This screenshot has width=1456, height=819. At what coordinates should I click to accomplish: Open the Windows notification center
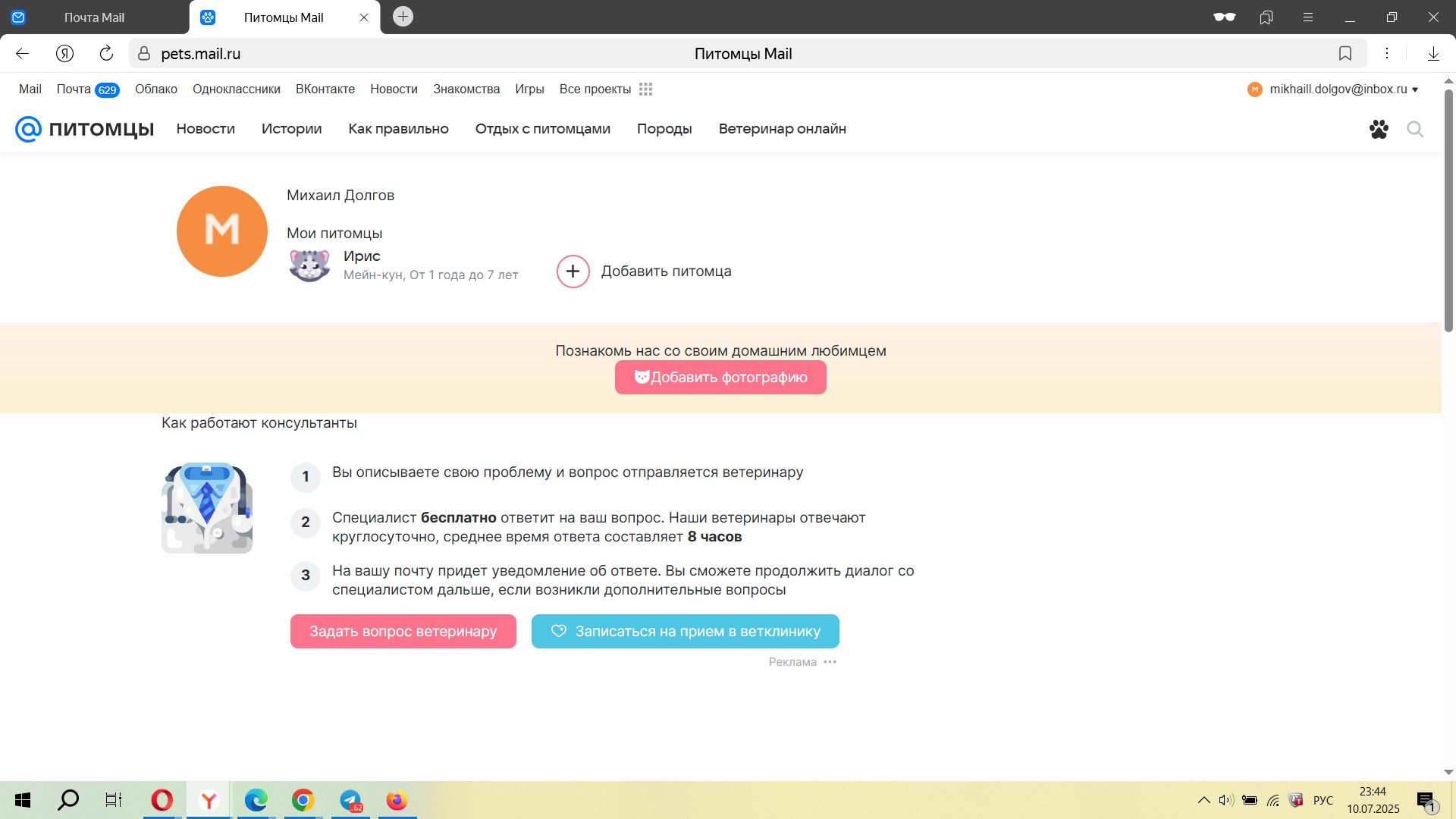1427,801
